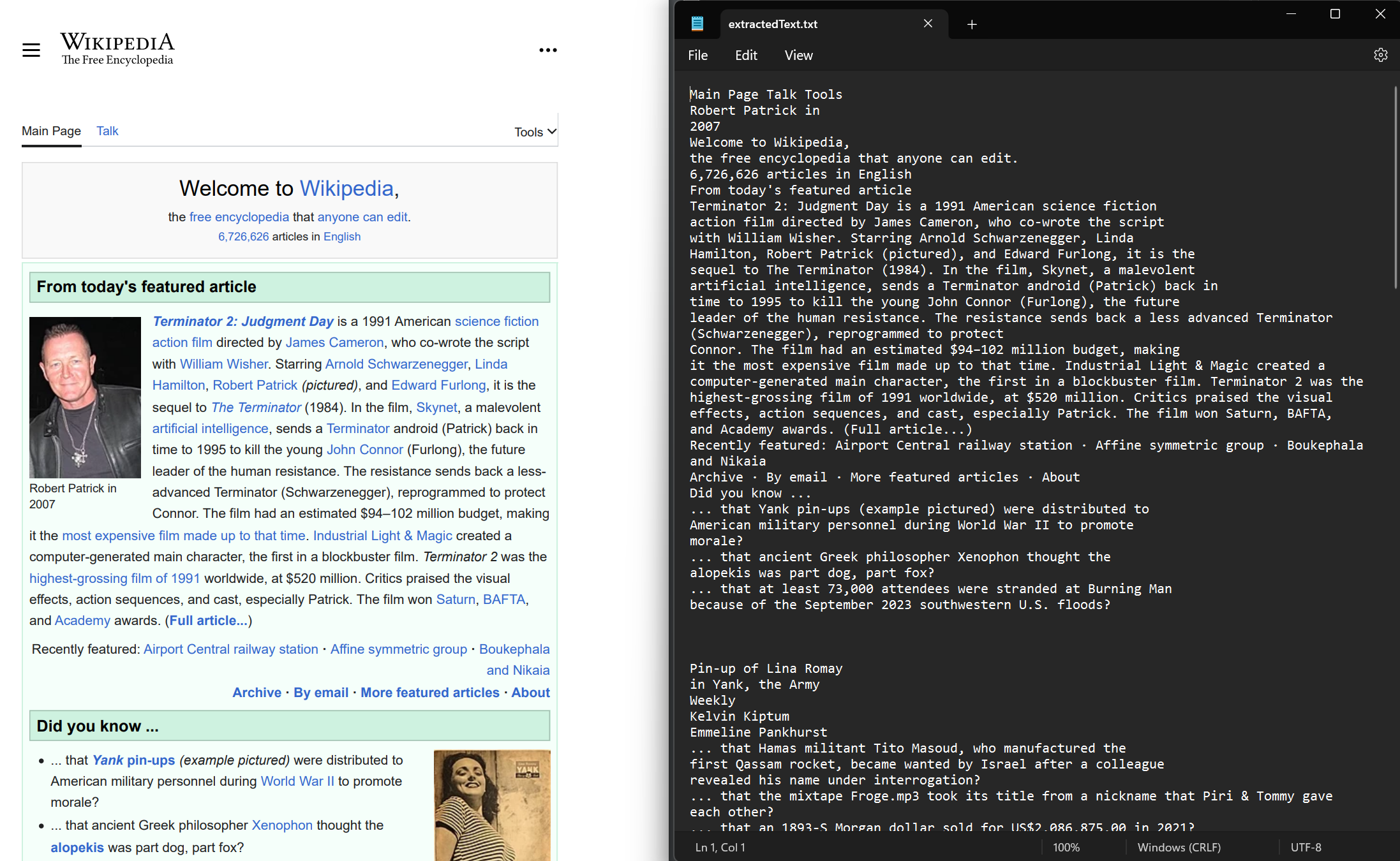1400x861 pixels.
Task: Open the John Connor link
Action: click(x=365, y=450)
